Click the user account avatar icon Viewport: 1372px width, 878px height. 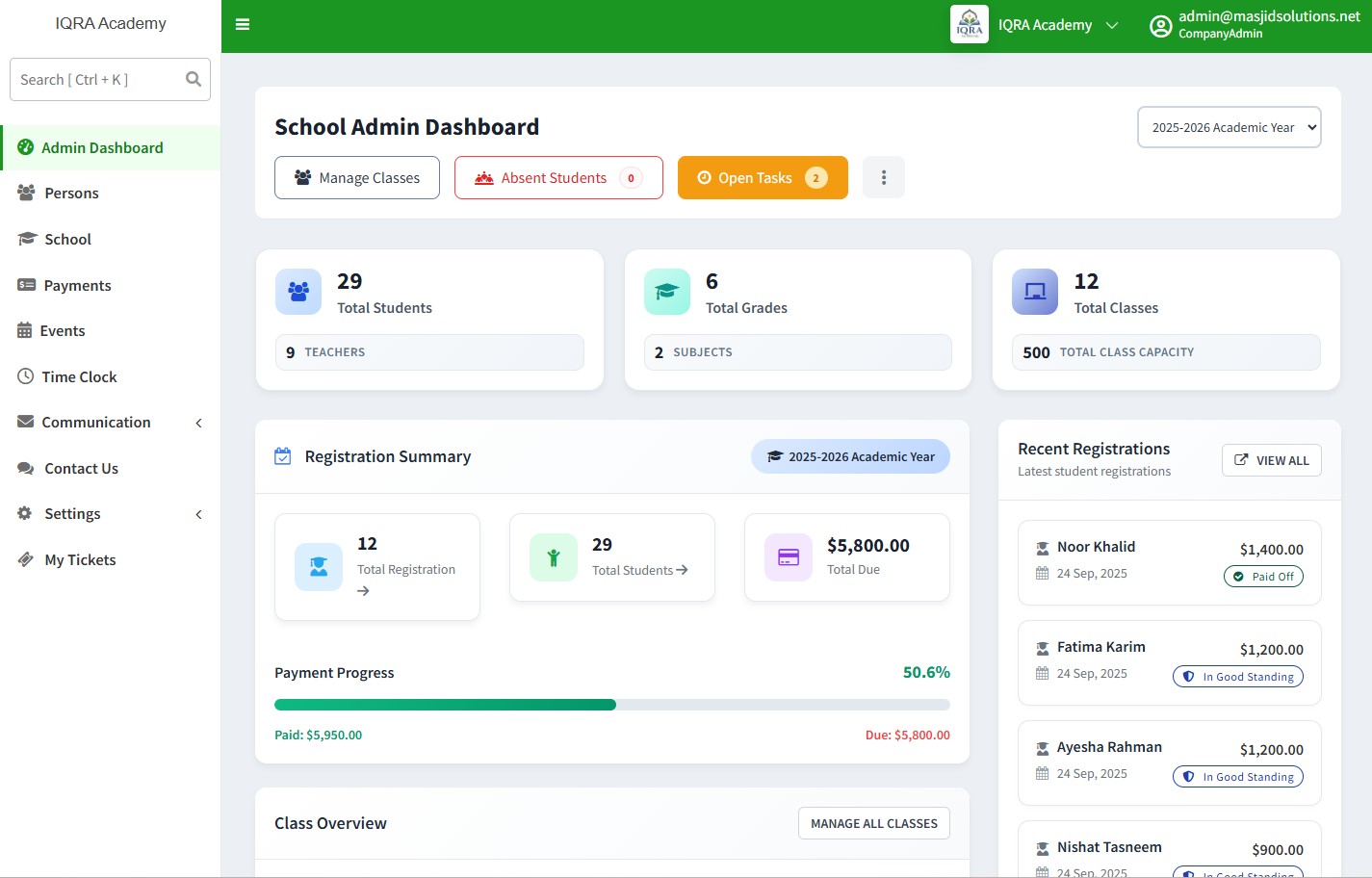pyautogui.click(x=1160, y=26)
